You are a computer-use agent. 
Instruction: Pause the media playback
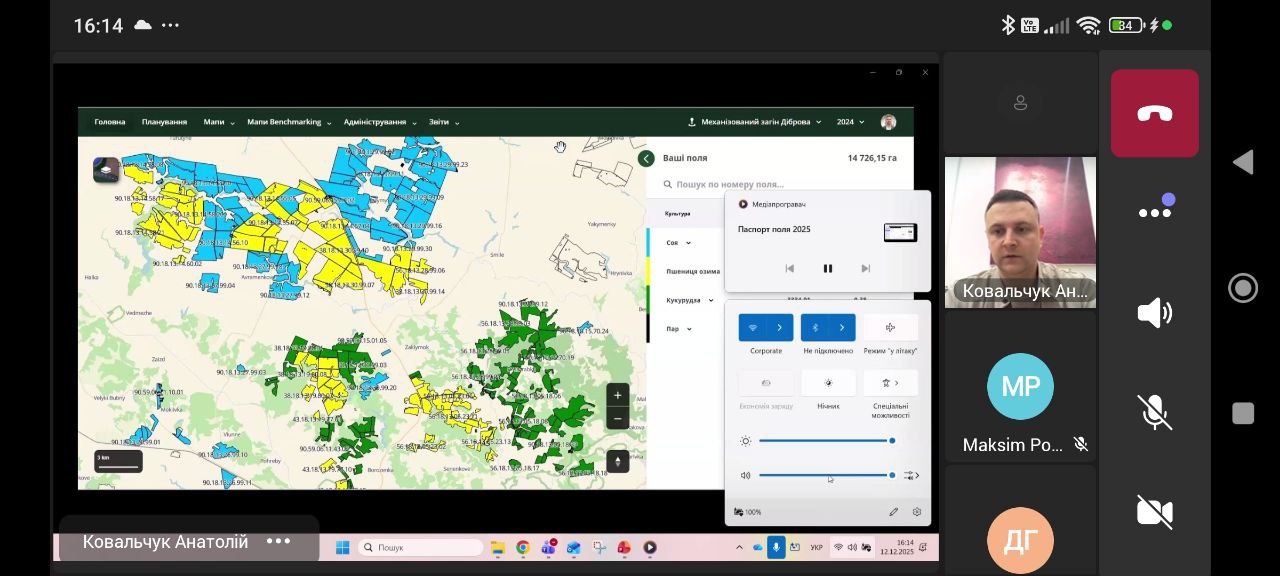[x=827, y=268]
